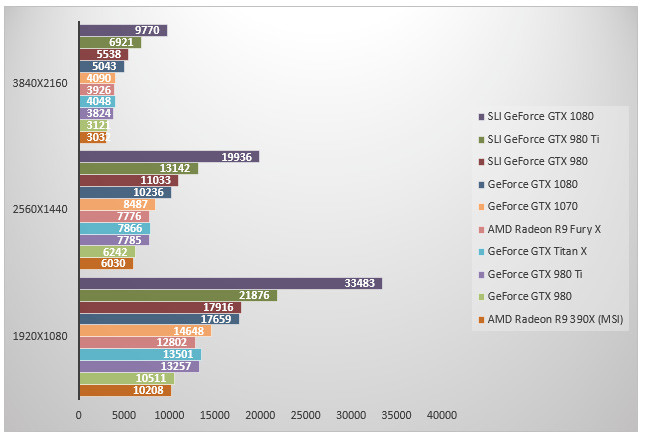Click the data label 7776
Viewport: 645px width, 438px height.
point(129,216)
